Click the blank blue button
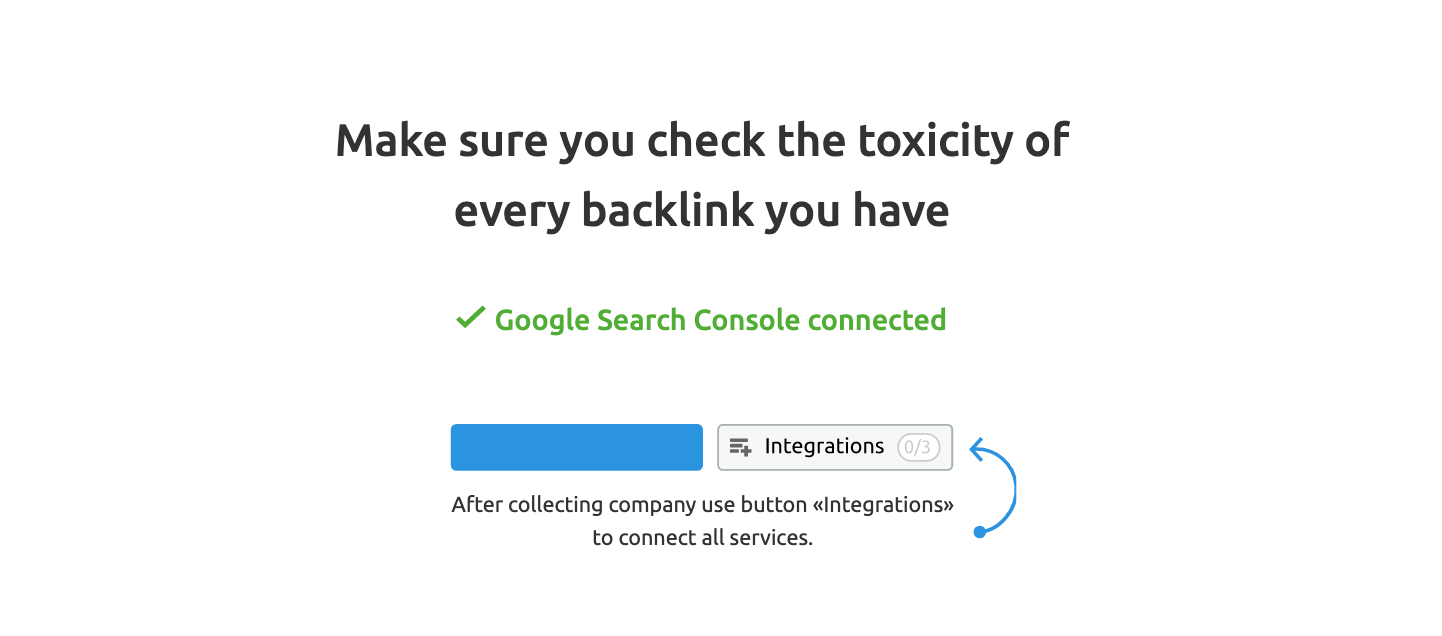Screen dimensions: 1442x636 coord(577,447)
